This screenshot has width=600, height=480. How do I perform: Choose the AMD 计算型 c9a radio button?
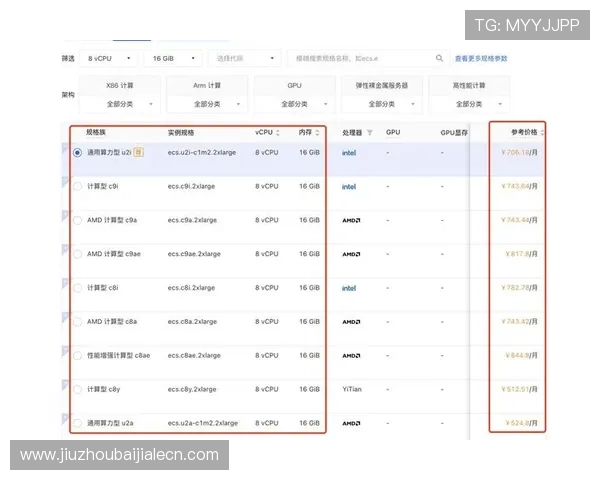pyautogui.click(x=77, y=220)
